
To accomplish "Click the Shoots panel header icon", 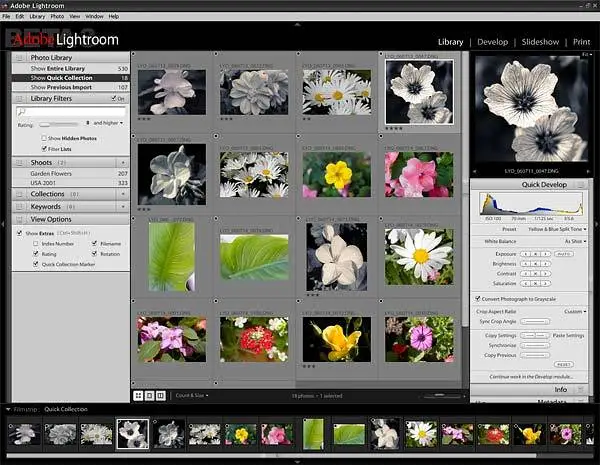I will [19, 163].
